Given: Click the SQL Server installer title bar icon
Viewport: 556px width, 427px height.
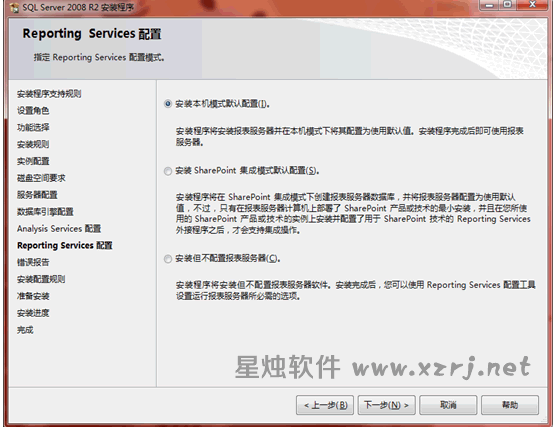Looking at the screenshot, I should [15, 7].
